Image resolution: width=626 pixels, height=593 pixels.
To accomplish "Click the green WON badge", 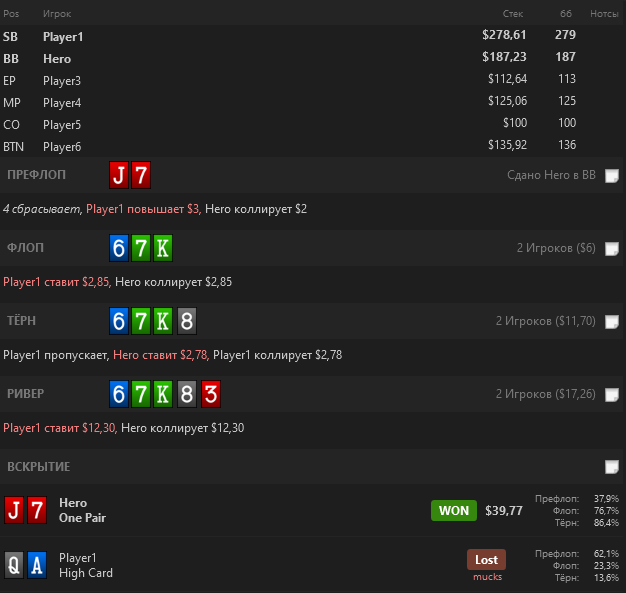I will (454, 510).
